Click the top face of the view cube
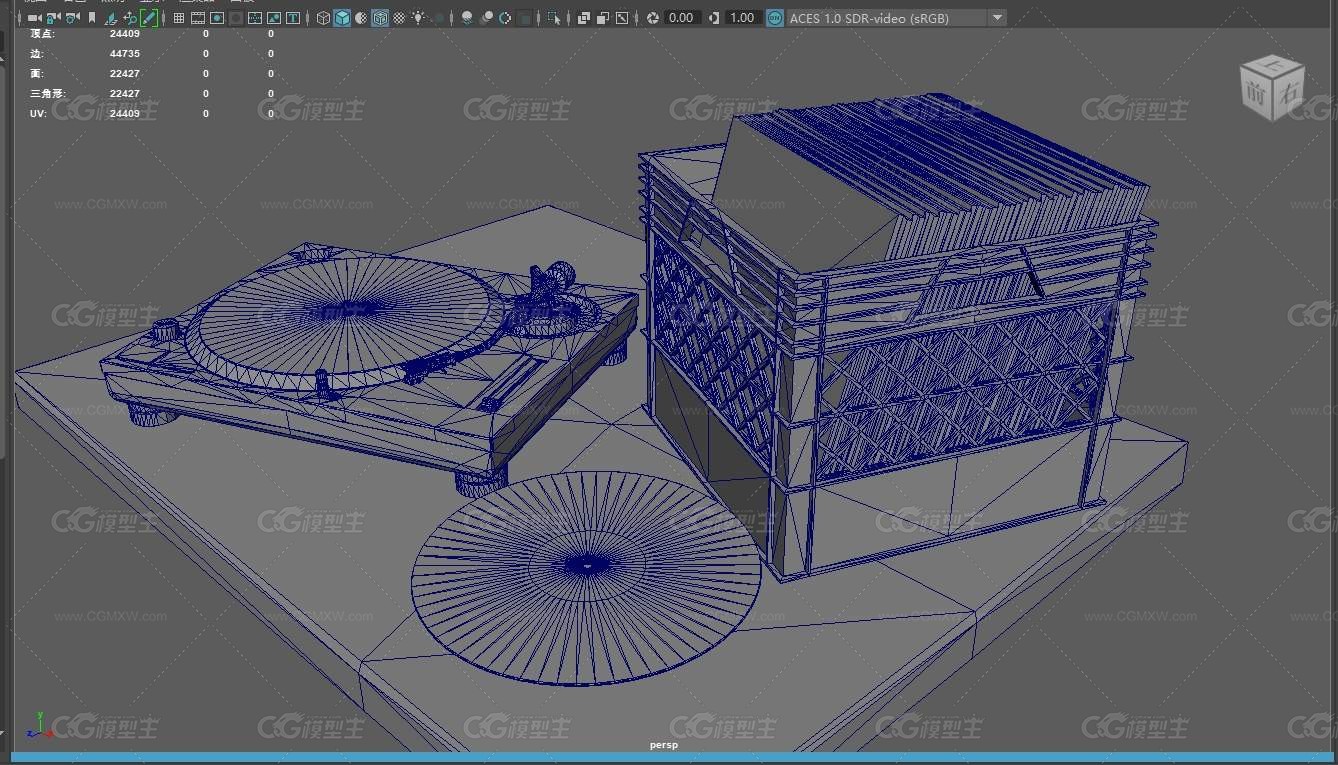This screenshot has width=1338, height=765. (1273, 64)
